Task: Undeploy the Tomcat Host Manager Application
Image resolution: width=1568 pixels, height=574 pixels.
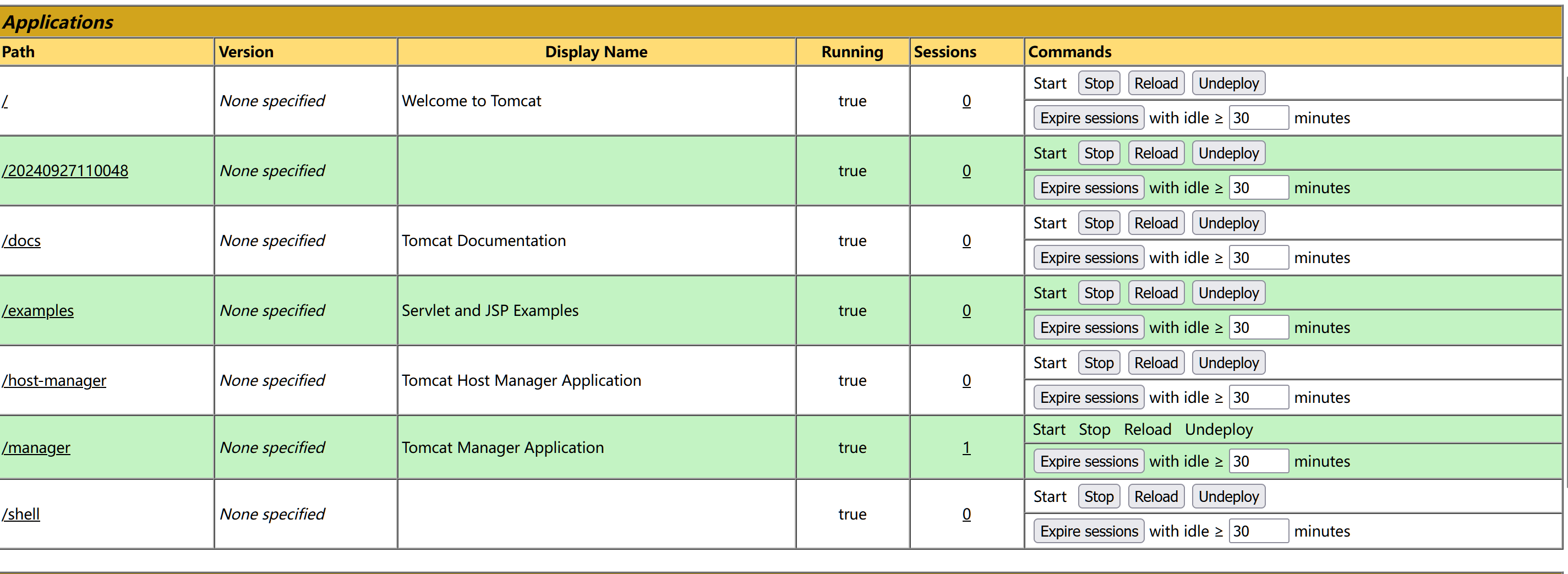Action: (x=1228, y=363)
